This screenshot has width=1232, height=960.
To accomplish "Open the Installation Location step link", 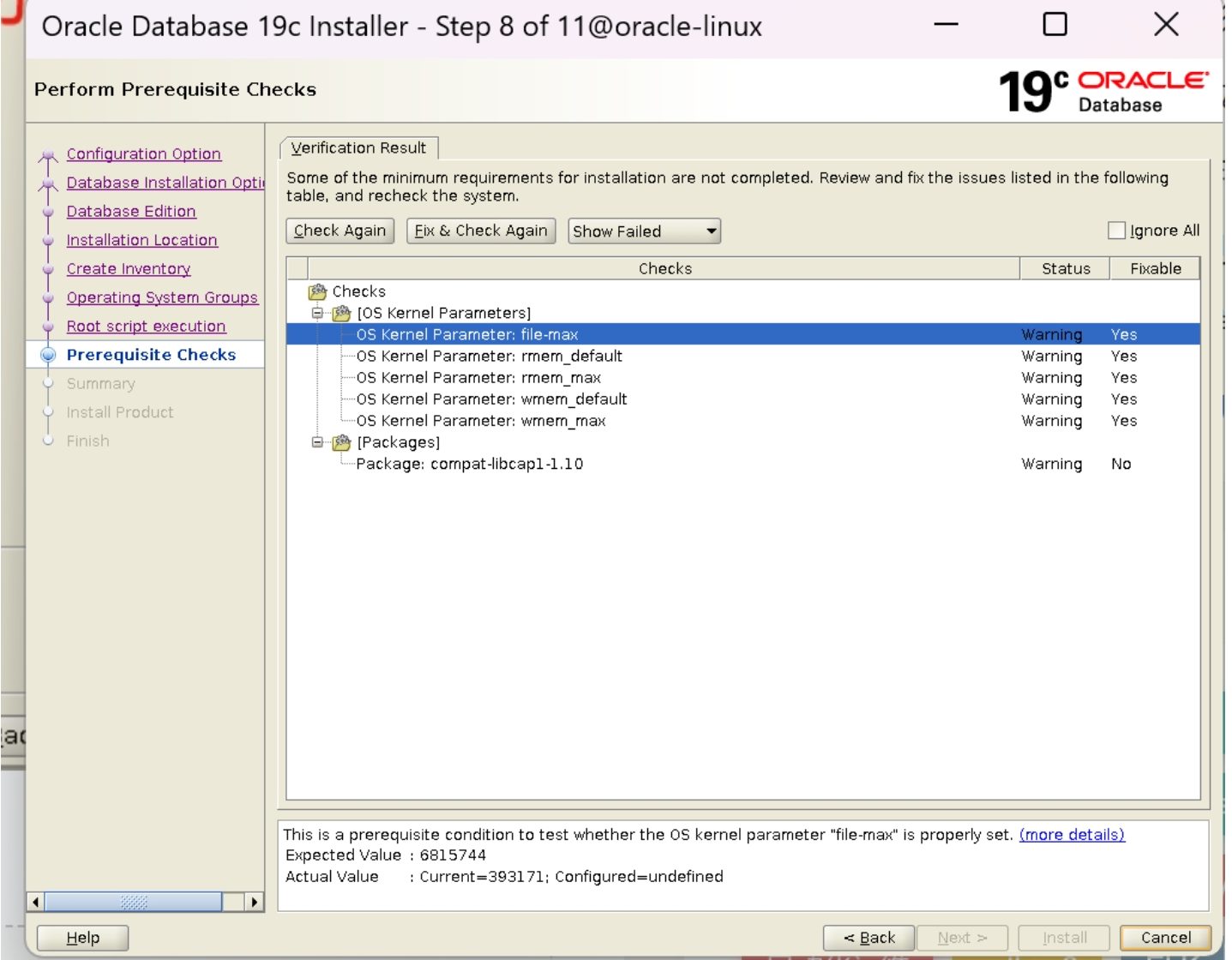I will [x=142, y=240].
